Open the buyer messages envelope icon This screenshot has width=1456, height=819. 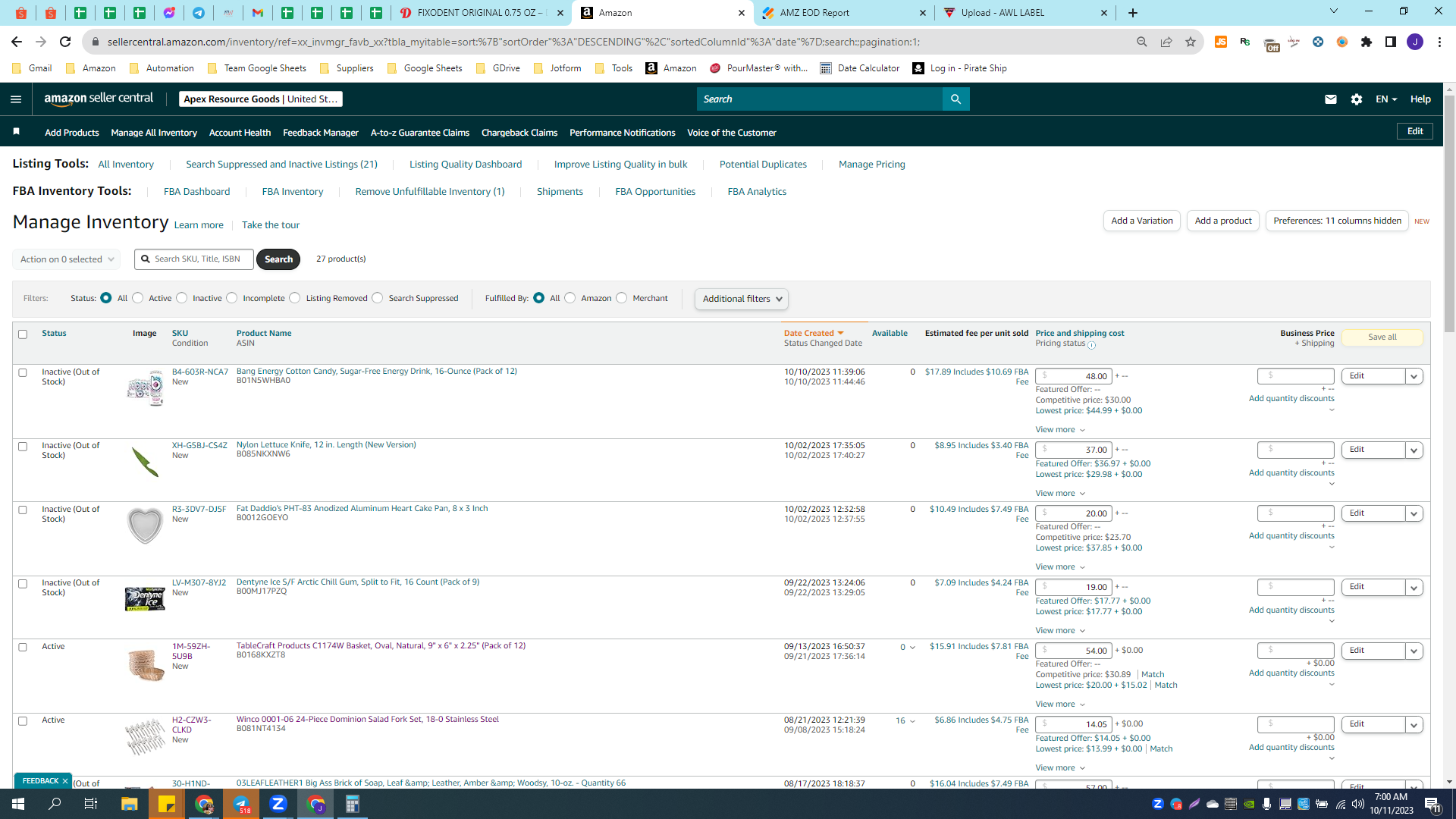[1330, 99]
